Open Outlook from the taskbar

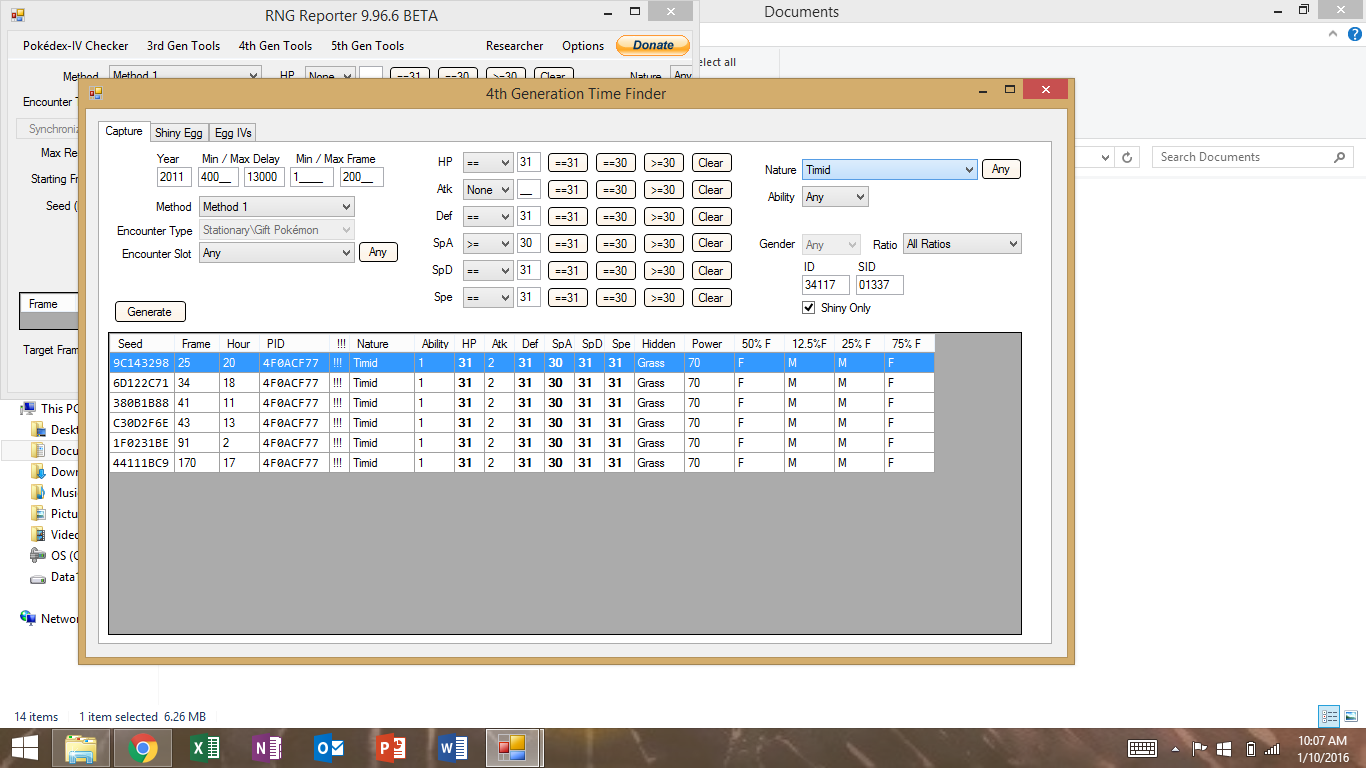pyautogui.click(x=328, y=748)
